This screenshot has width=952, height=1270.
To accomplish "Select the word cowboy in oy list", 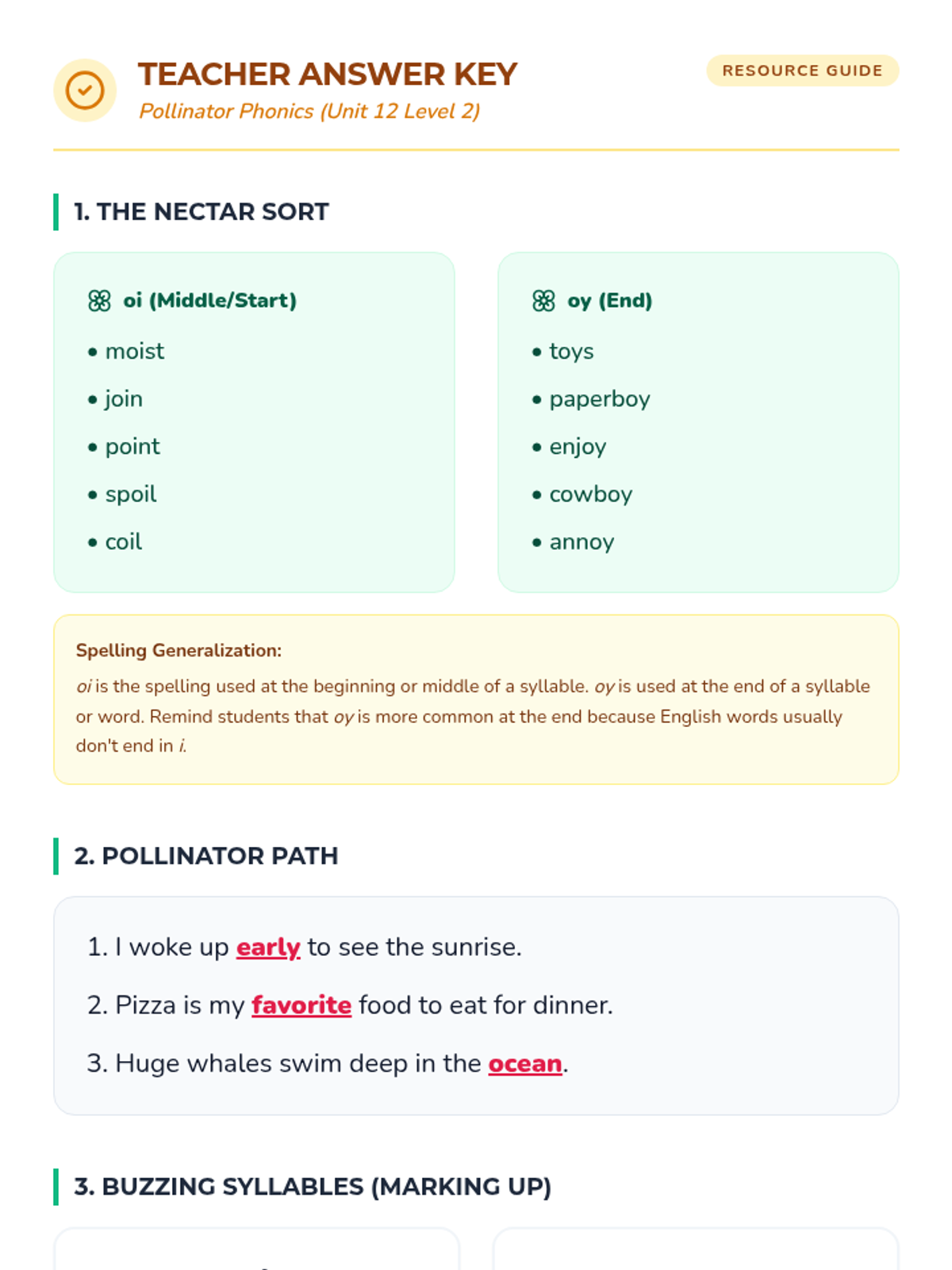I will coord(591,495).
